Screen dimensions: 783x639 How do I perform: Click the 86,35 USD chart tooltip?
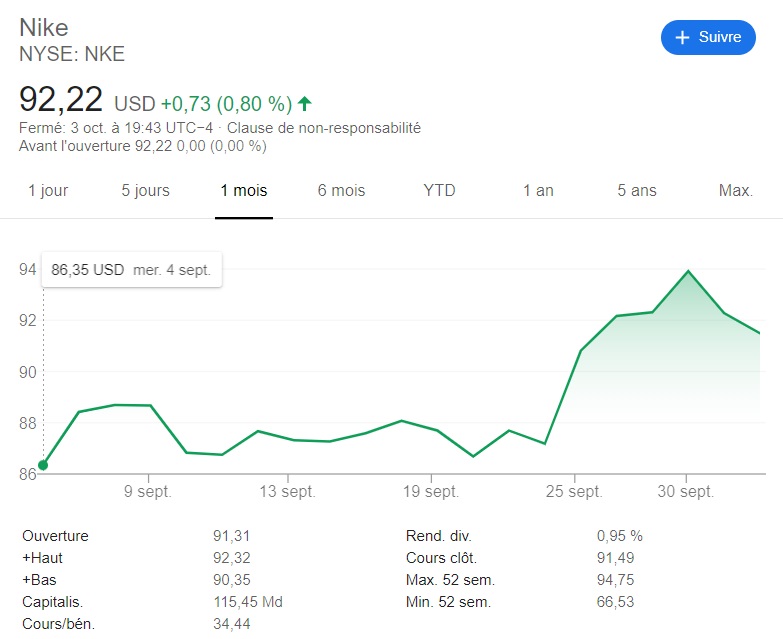(131, 270)
